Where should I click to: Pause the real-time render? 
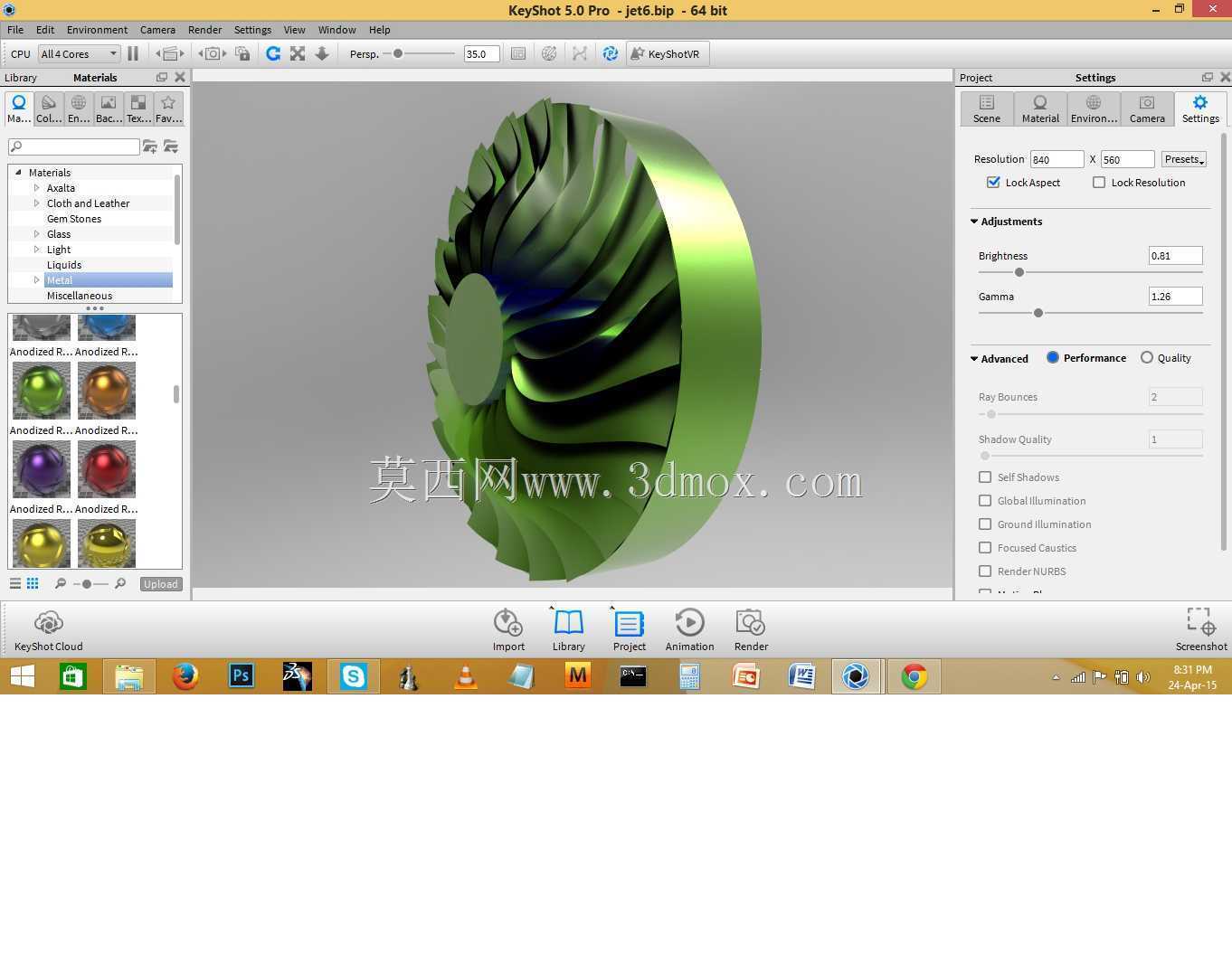coord(133,53)
